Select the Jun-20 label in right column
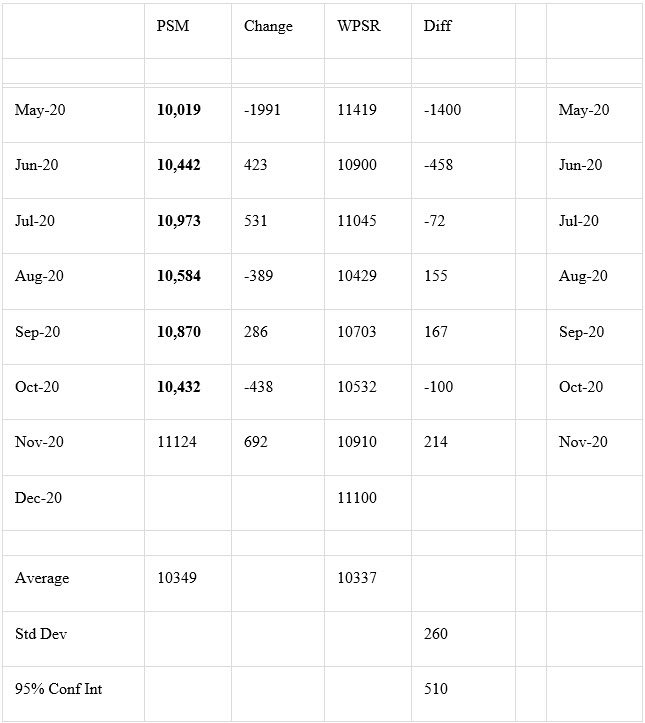 (x=580, y=165)
